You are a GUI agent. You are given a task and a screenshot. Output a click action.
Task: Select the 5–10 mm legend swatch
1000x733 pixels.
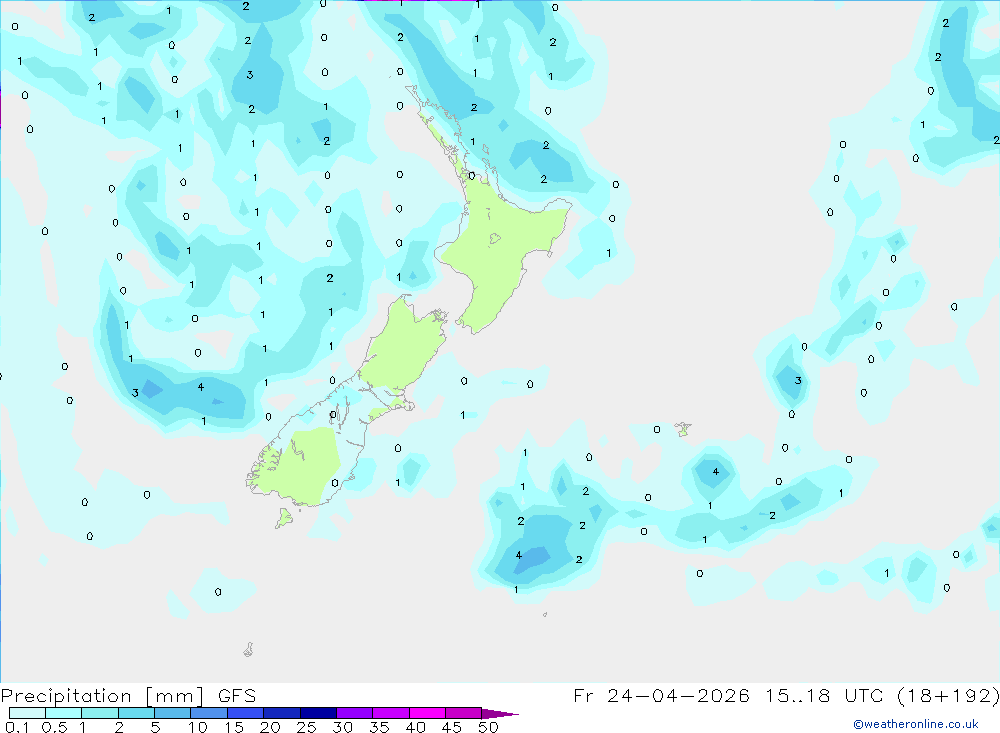point(173,713)
